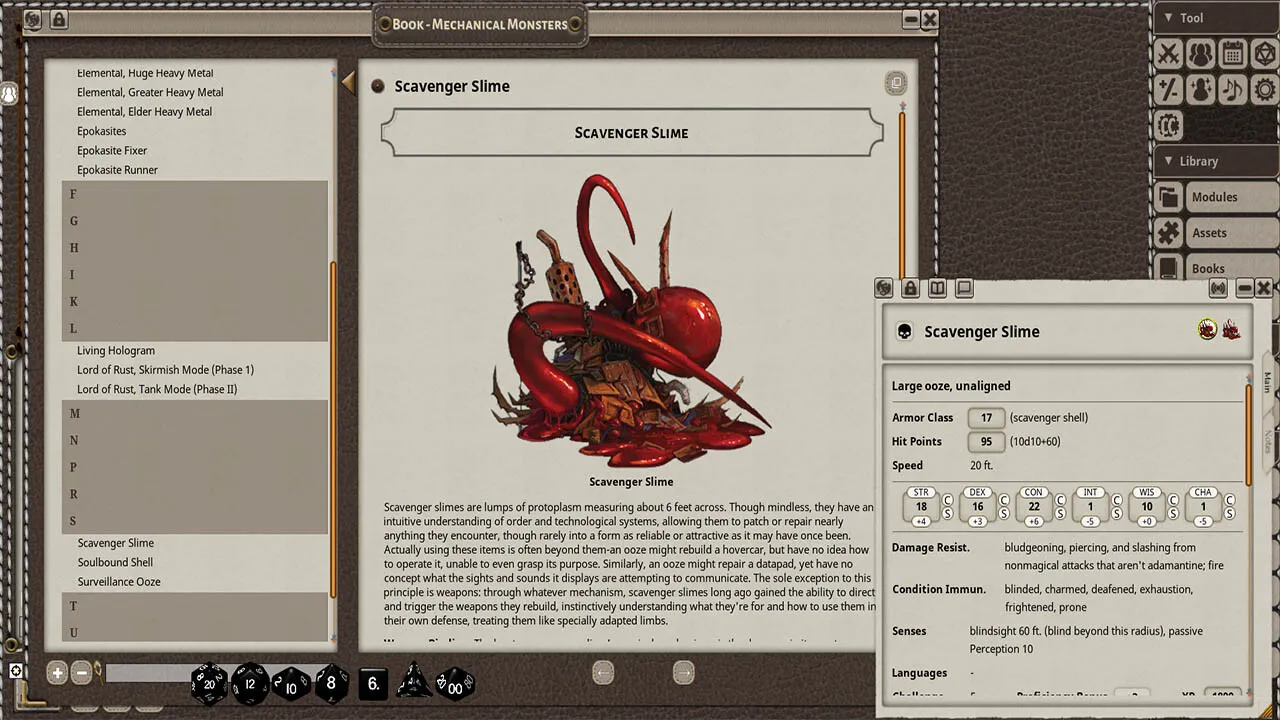Switch to NPC sheet Main tab
The width and height of the screenshot is (1280, 720).
(x=1267, y=383)
